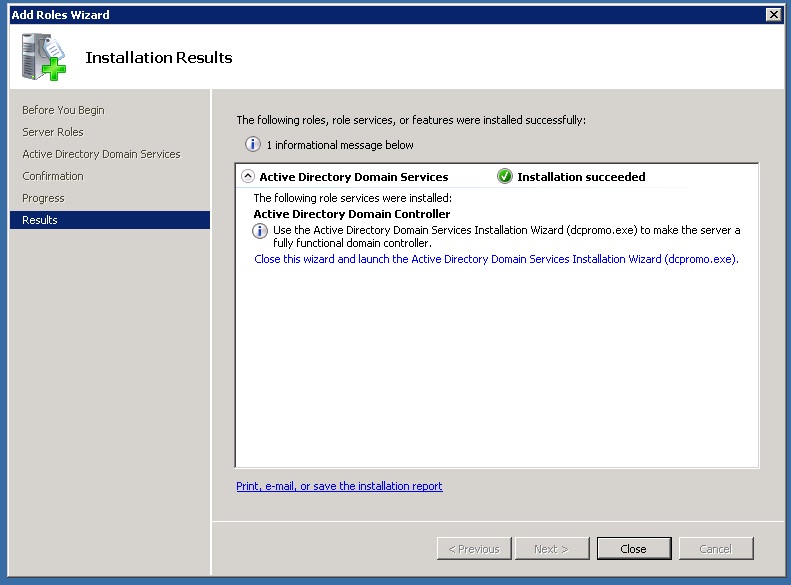
Task: Click 'The following role services were installed:' text
Action: [353, 198]
